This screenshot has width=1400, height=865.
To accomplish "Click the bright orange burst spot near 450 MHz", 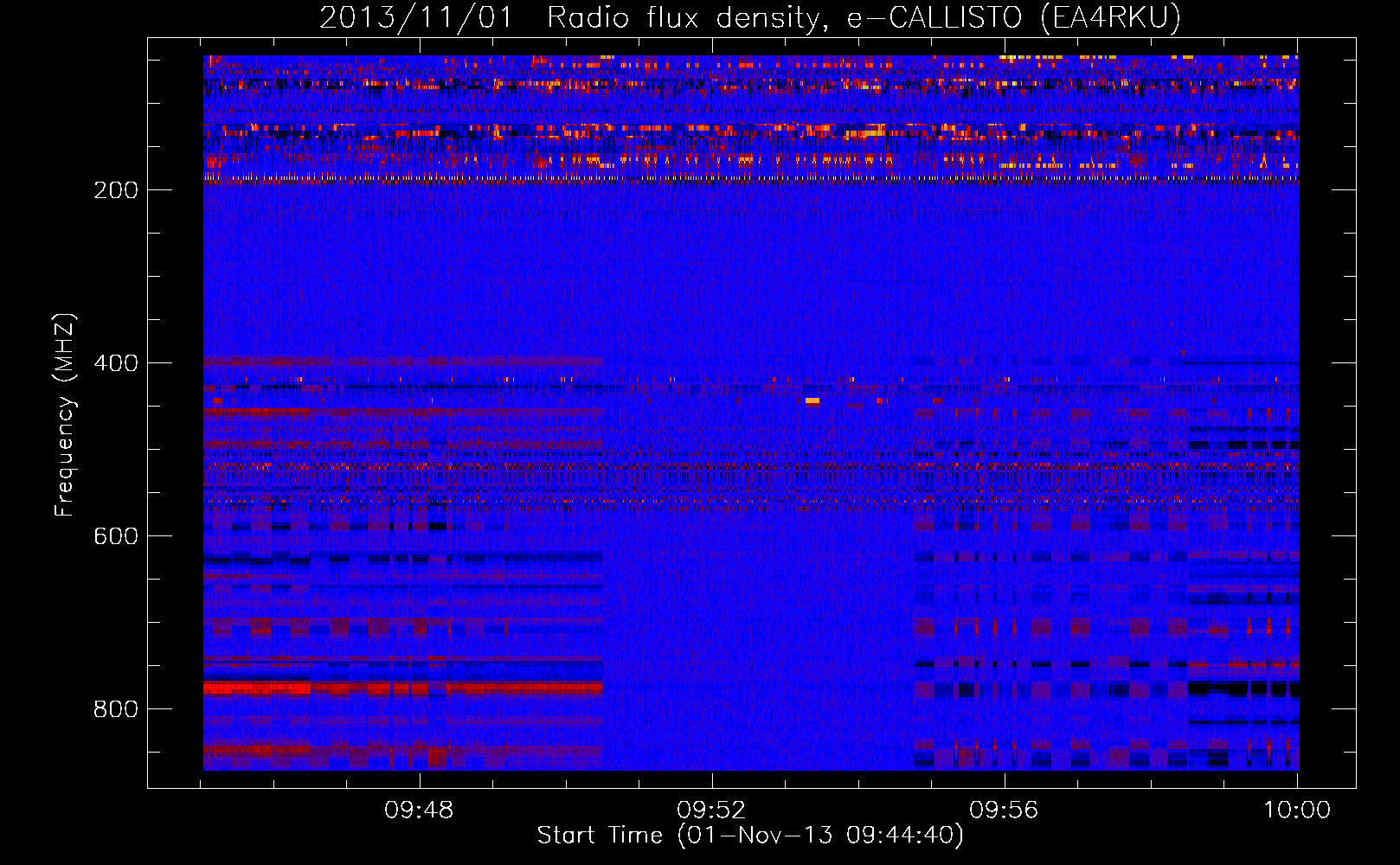I will (812, 400).
